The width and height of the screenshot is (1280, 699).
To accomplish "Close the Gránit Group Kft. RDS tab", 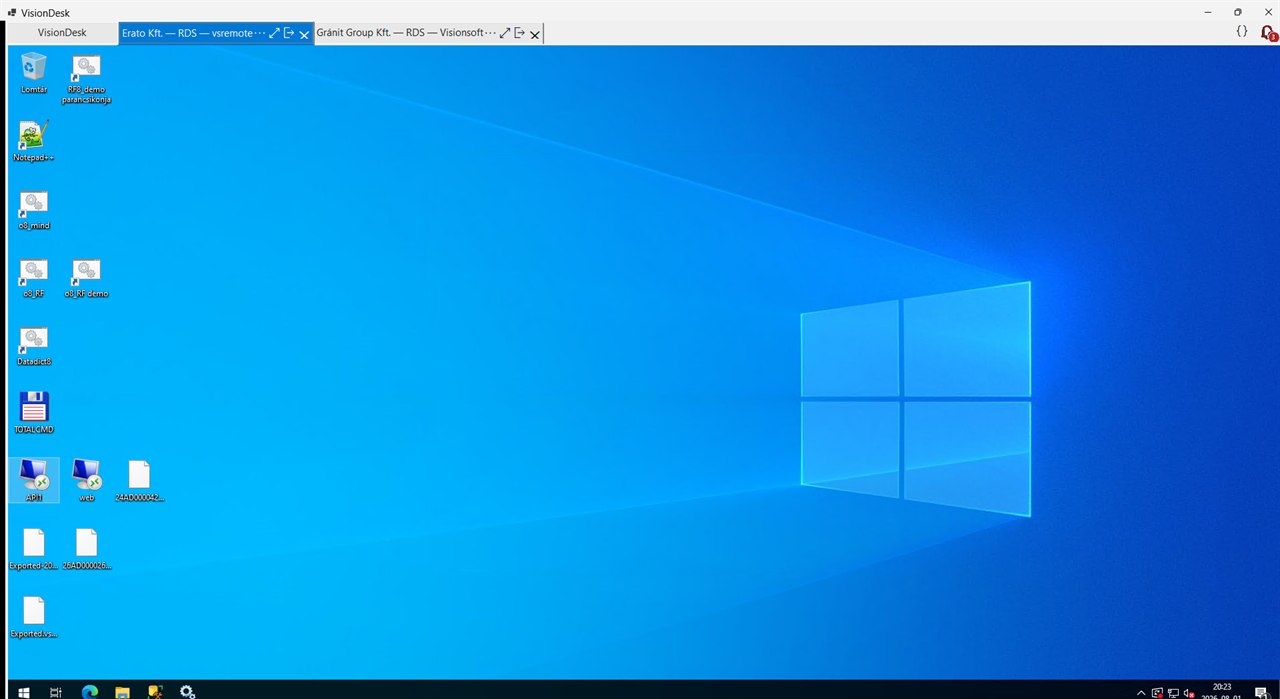I will (x=535, y=34).
